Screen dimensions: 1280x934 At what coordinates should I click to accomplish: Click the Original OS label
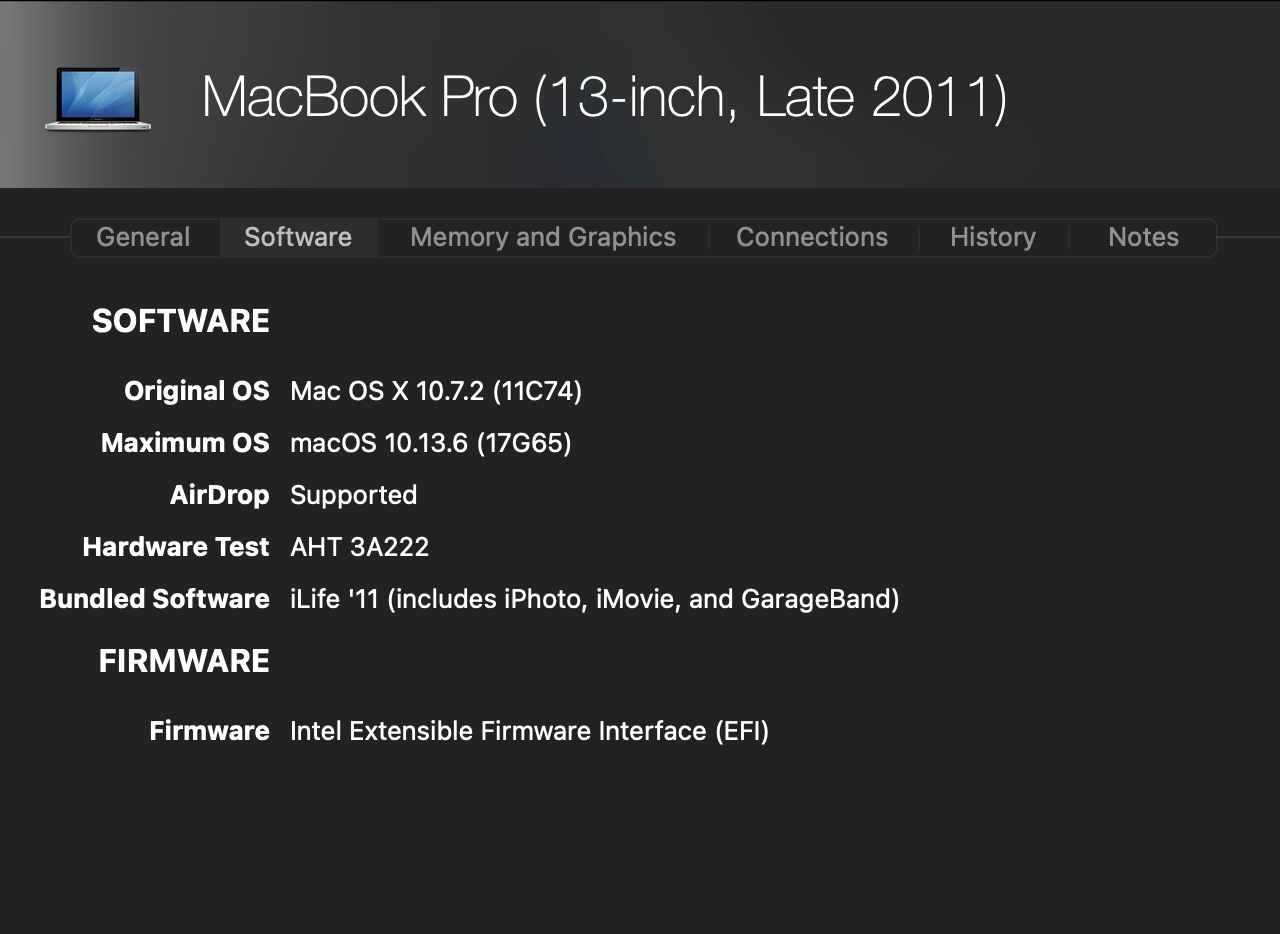(197, 391)
